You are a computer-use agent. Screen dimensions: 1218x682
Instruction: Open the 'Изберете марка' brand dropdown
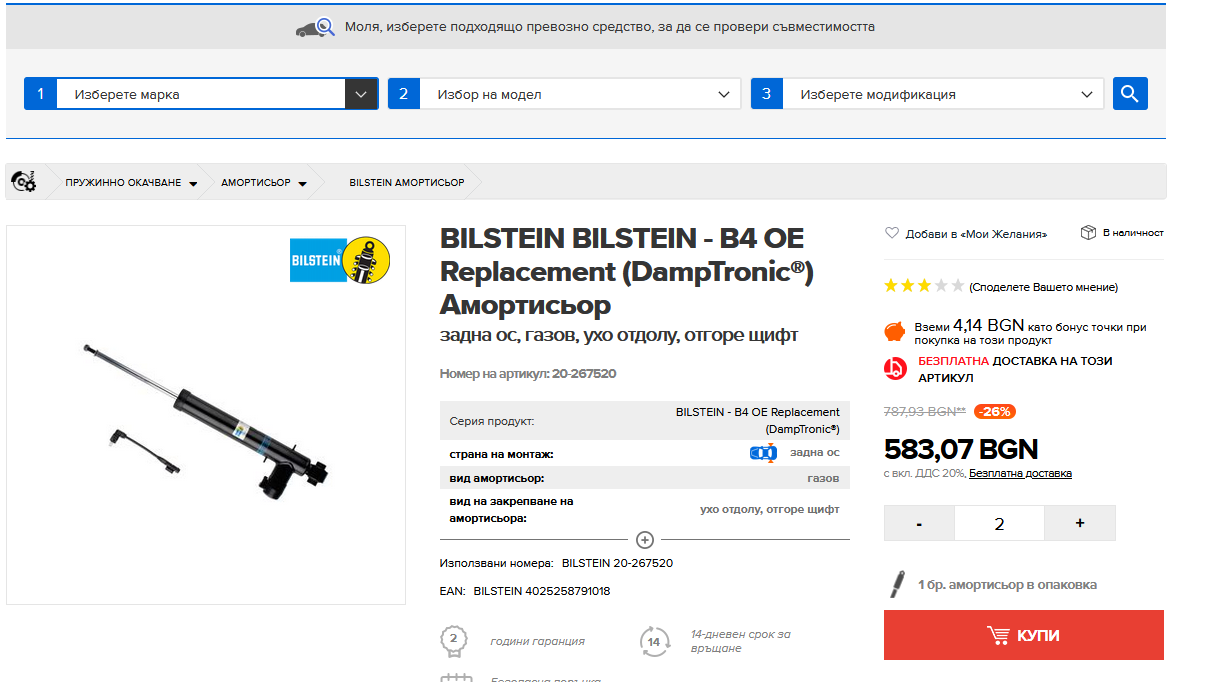[216, 94]
